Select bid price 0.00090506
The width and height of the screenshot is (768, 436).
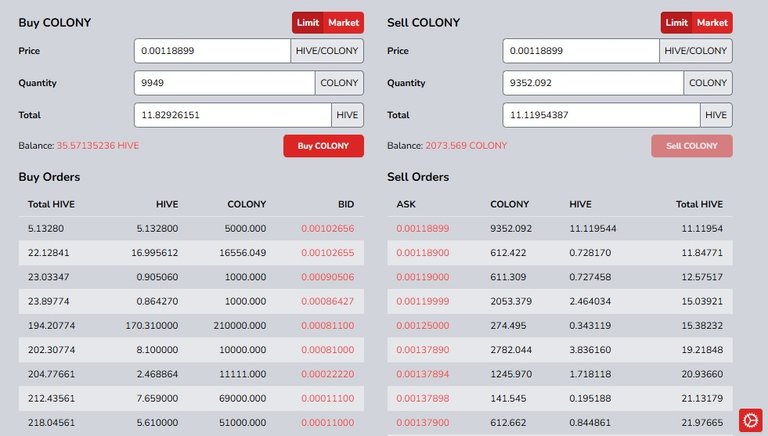point(327,276)
